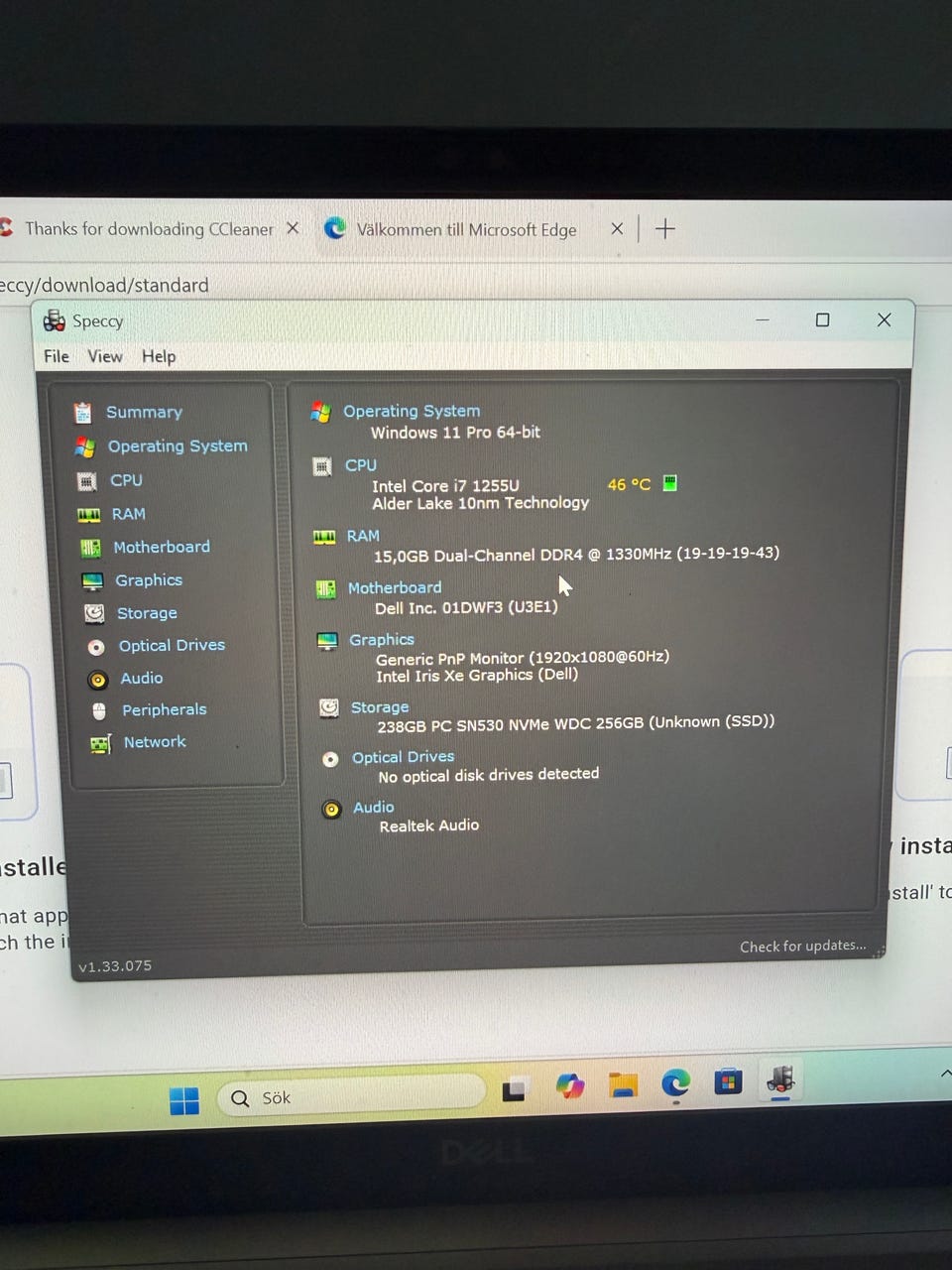This screenshot has width=952, height=1270.
Task: Maximize the Speccy window
Action: [x=822, y=319]
